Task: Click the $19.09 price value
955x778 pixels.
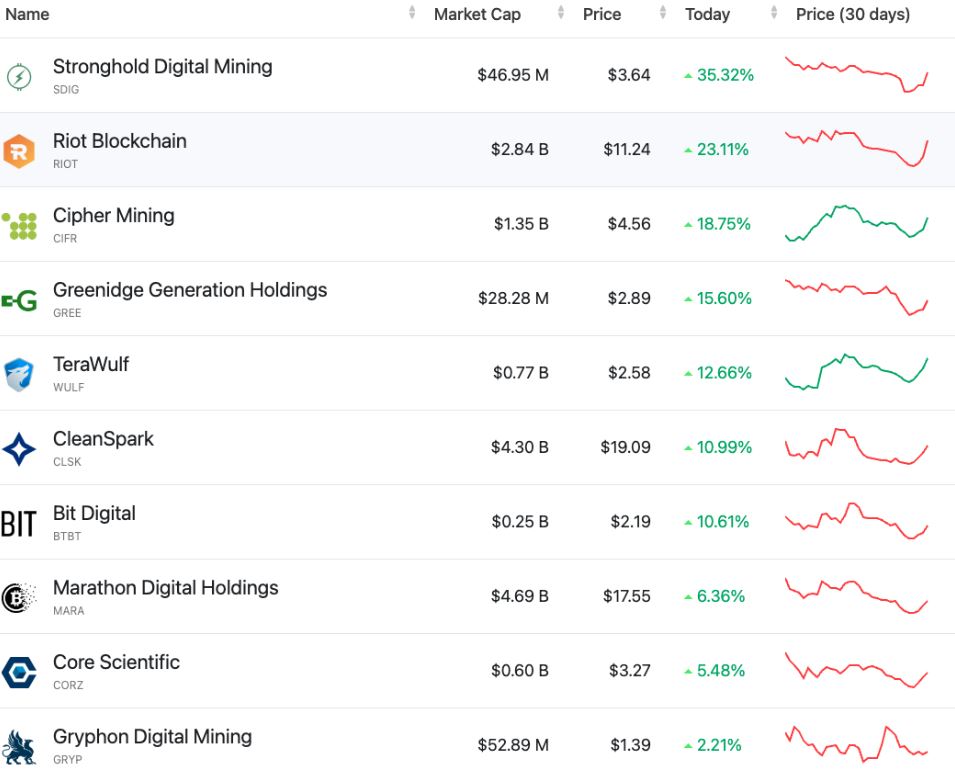Action: click(x=626, y=447)
